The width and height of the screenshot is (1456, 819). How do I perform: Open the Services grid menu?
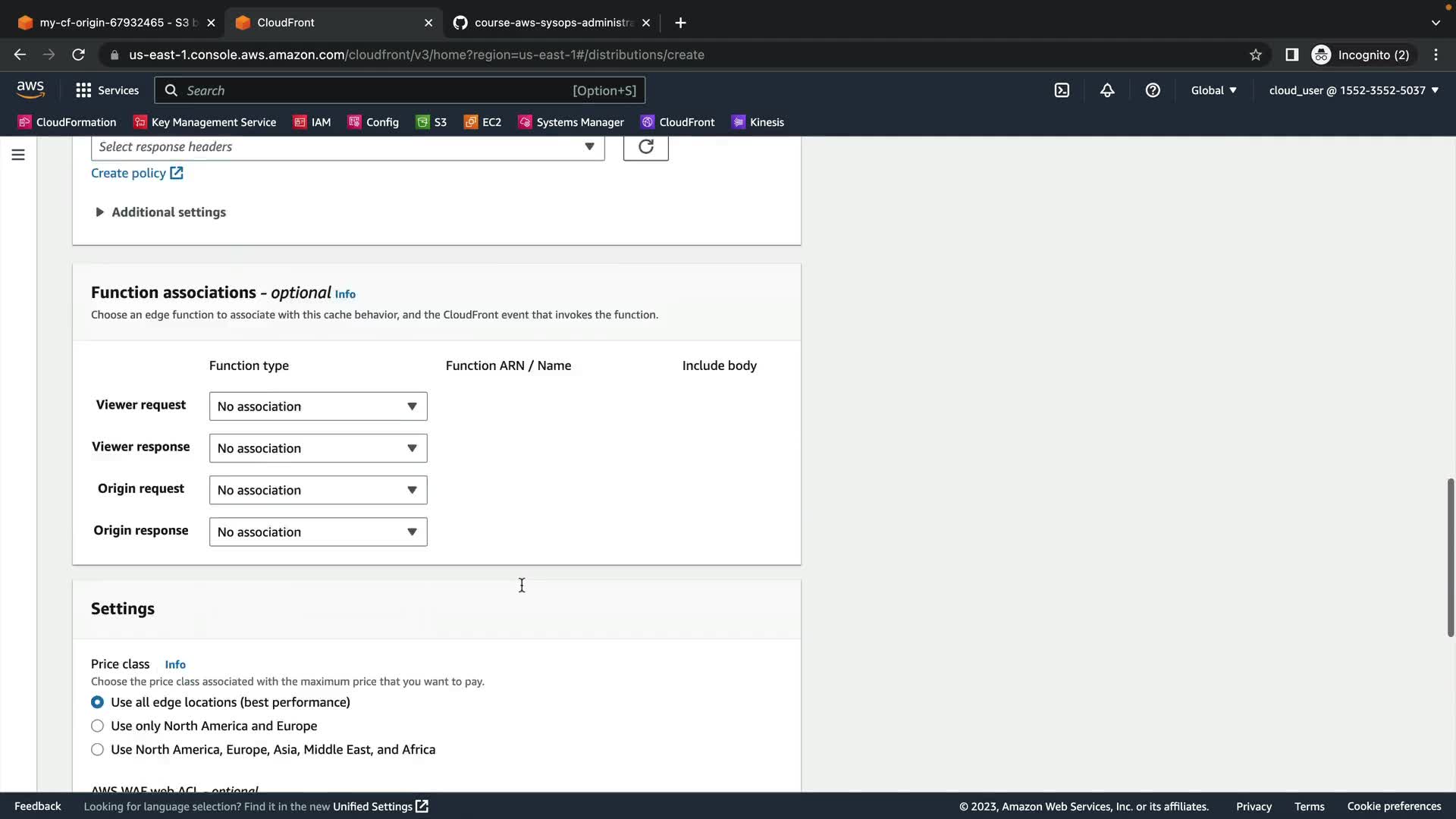107,90
